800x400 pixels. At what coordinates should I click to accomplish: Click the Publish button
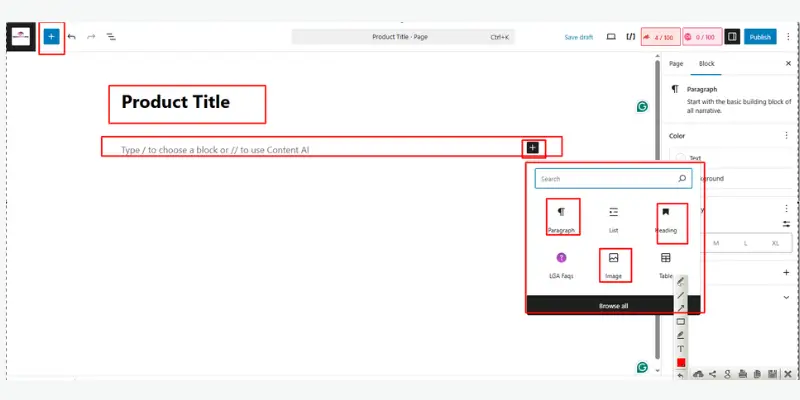(x=760, y=37)
